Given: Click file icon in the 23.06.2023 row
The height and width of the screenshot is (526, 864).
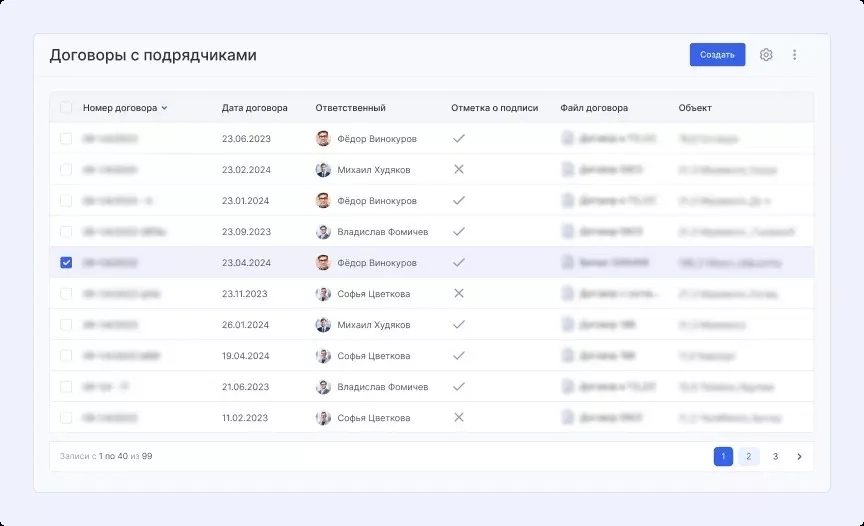Looking at the screenshot, I should point(567,139).
